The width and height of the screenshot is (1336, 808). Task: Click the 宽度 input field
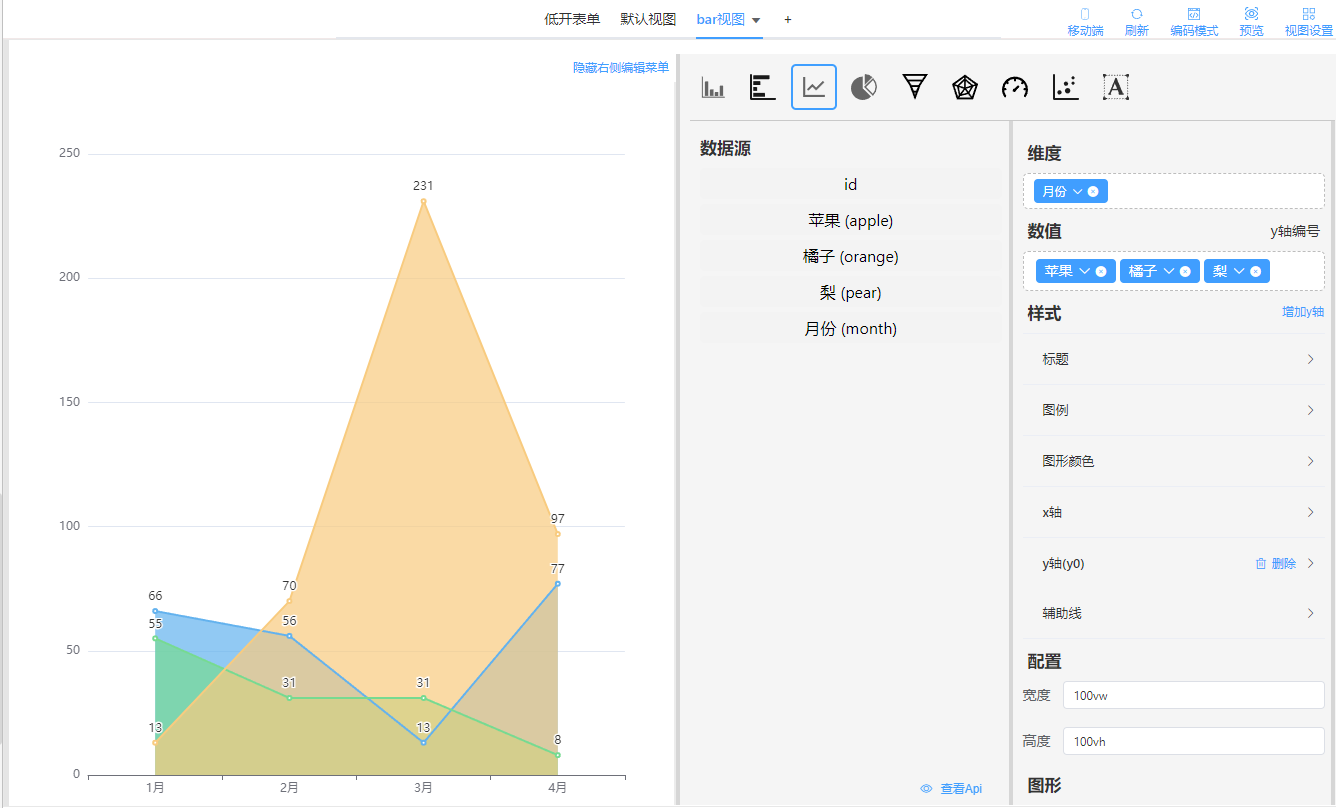pyautogui.click(x=1193, y=695)
